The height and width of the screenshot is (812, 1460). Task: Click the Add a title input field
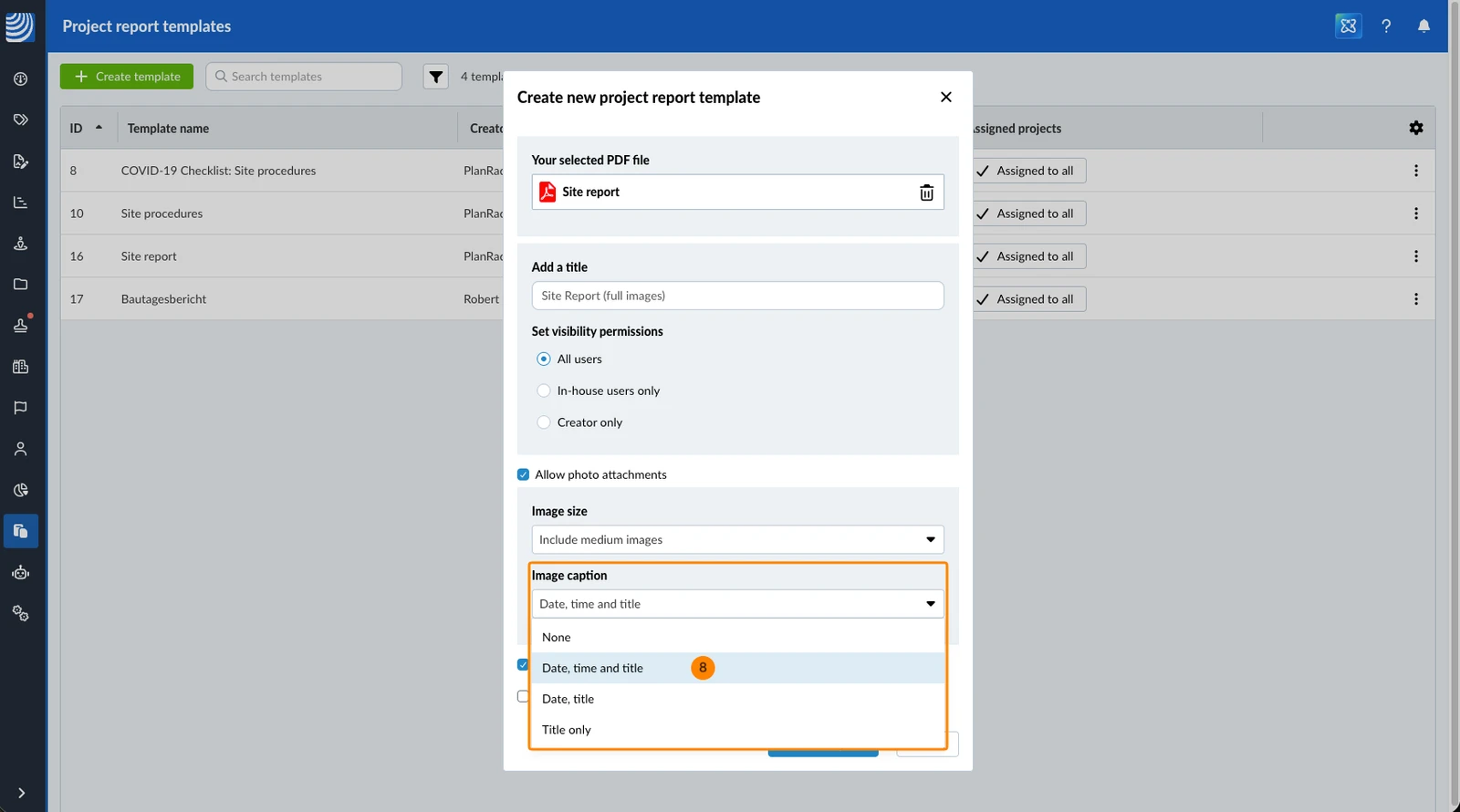coord(737,296)
